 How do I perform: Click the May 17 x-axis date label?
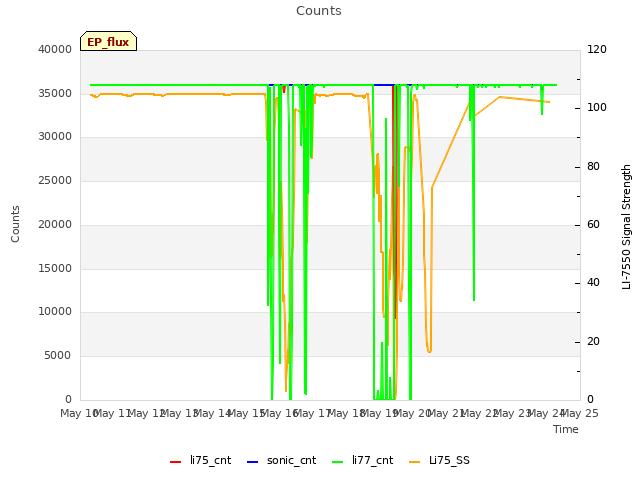(x=312, y=413)
